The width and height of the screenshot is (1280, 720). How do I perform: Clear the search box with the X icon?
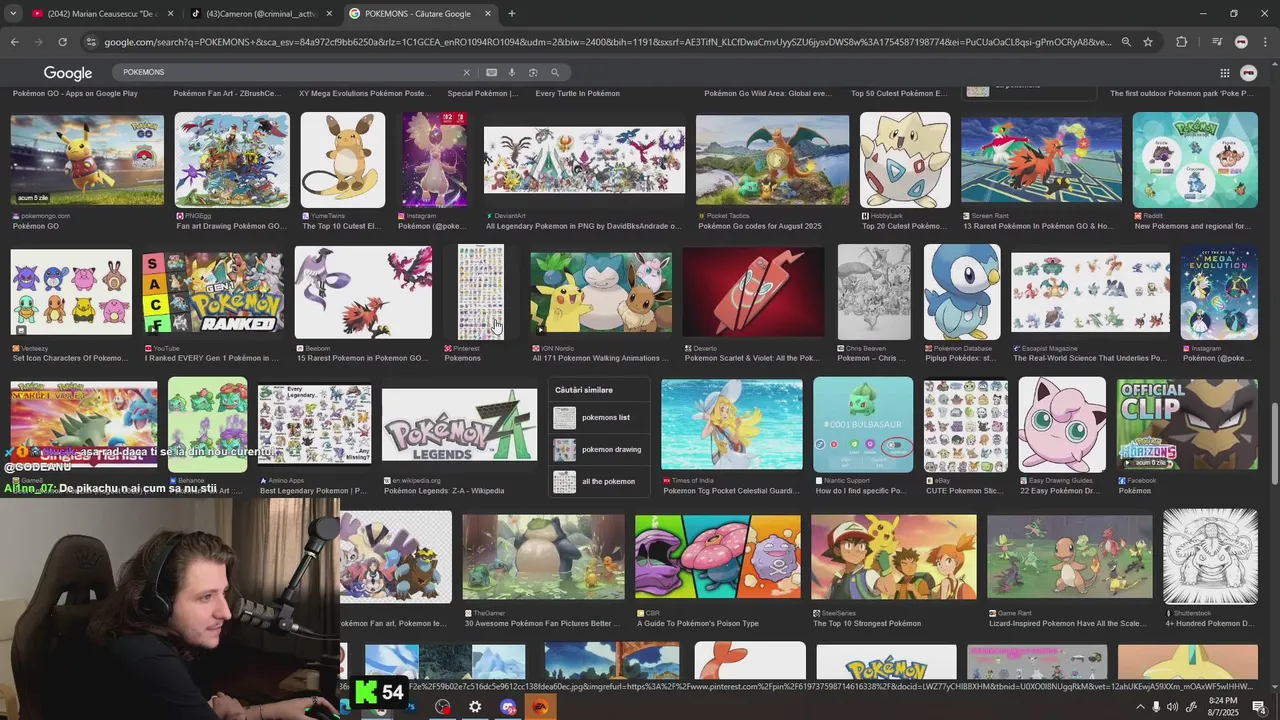point(466,72)
